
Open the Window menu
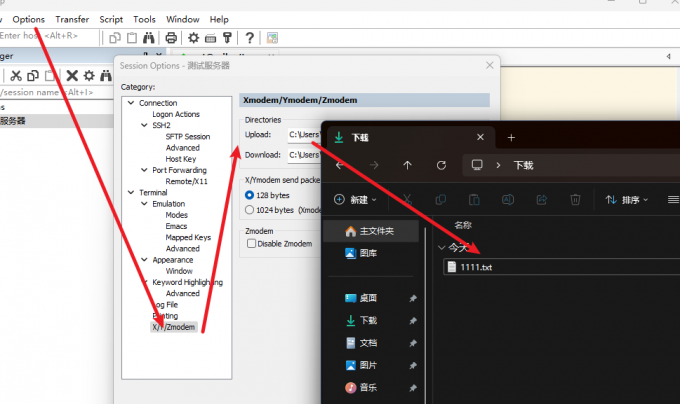tap(183, 20)
